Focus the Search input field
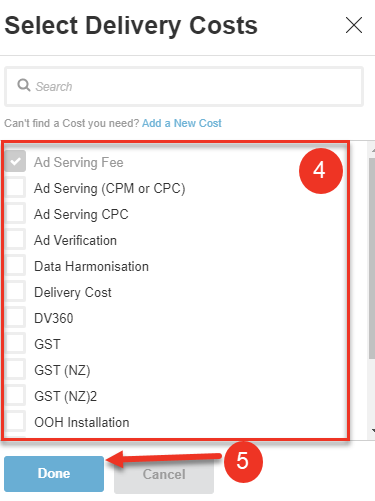Screen dimensions: 375x501 [x=184, y=87]
